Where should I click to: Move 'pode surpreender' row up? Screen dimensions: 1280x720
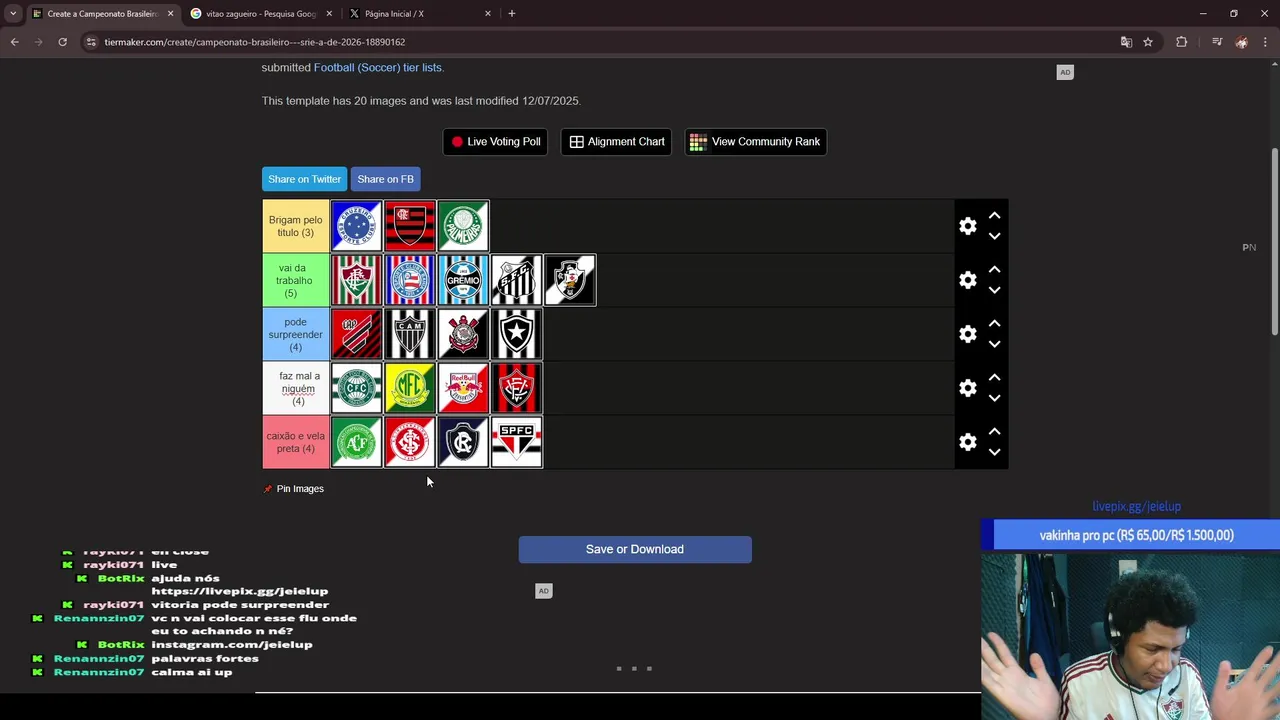pyautogui.click(x=994, y=323)
